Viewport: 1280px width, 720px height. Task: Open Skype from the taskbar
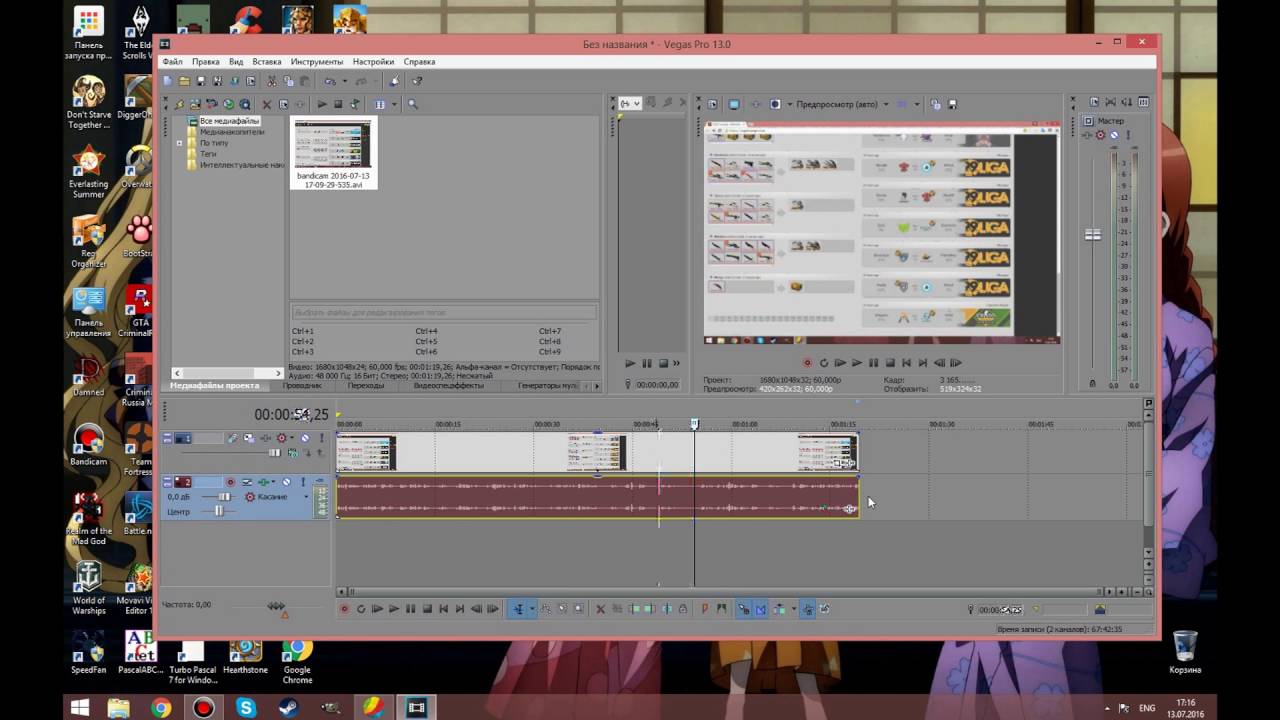[x=246, y=708]
